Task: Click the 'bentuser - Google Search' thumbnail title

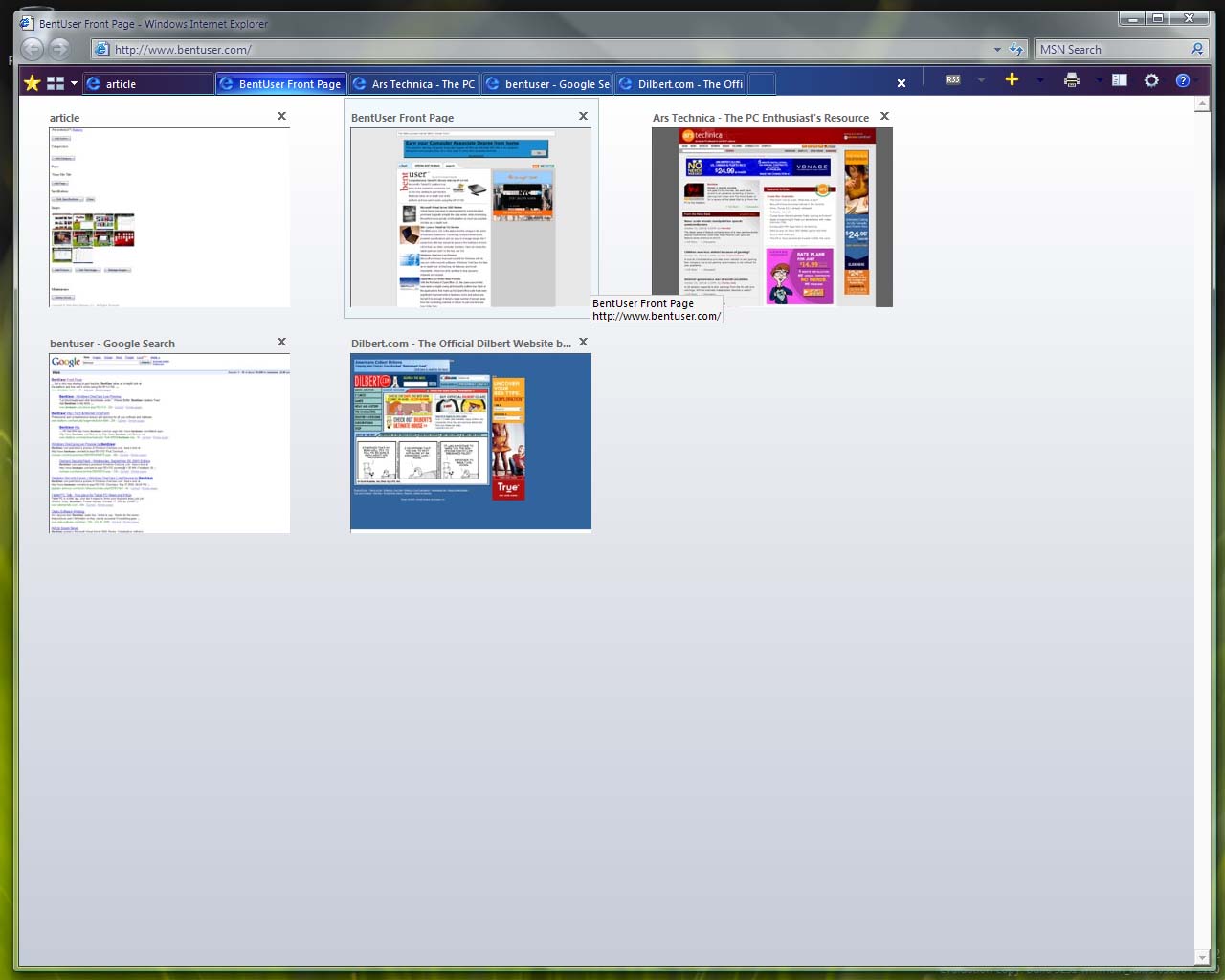Action: click(x=113, y=344)
